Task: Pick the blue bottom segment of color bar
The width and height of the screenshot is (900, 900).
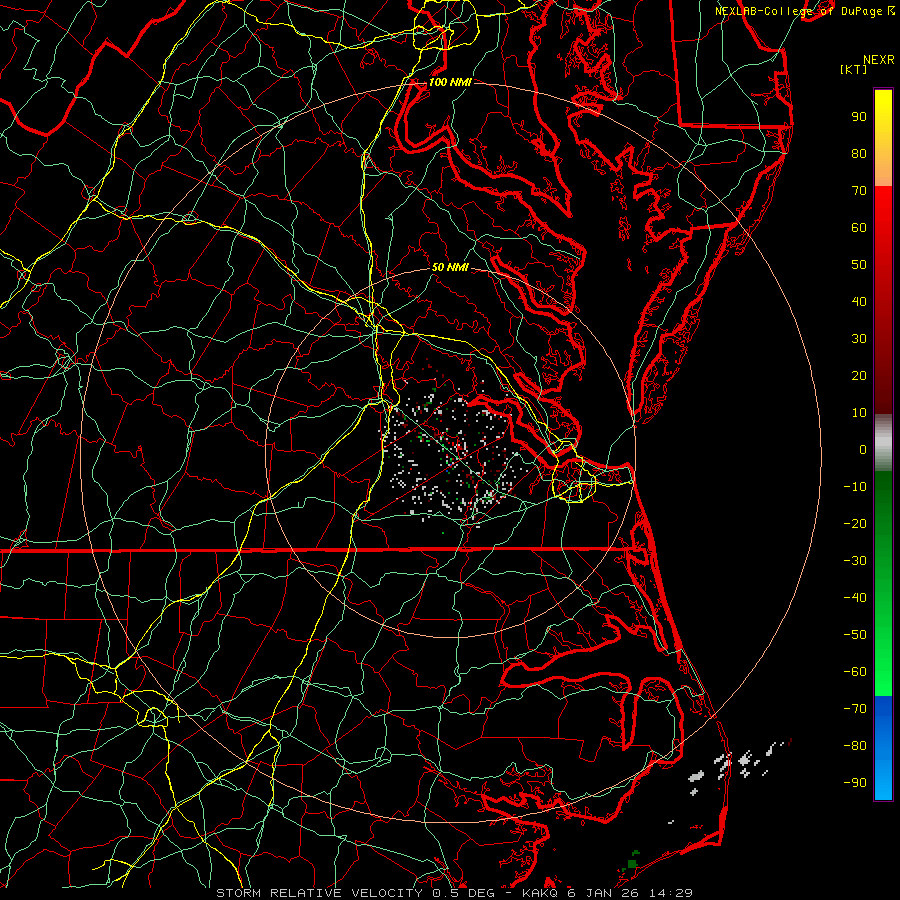Action: click(x=883, y=748)
